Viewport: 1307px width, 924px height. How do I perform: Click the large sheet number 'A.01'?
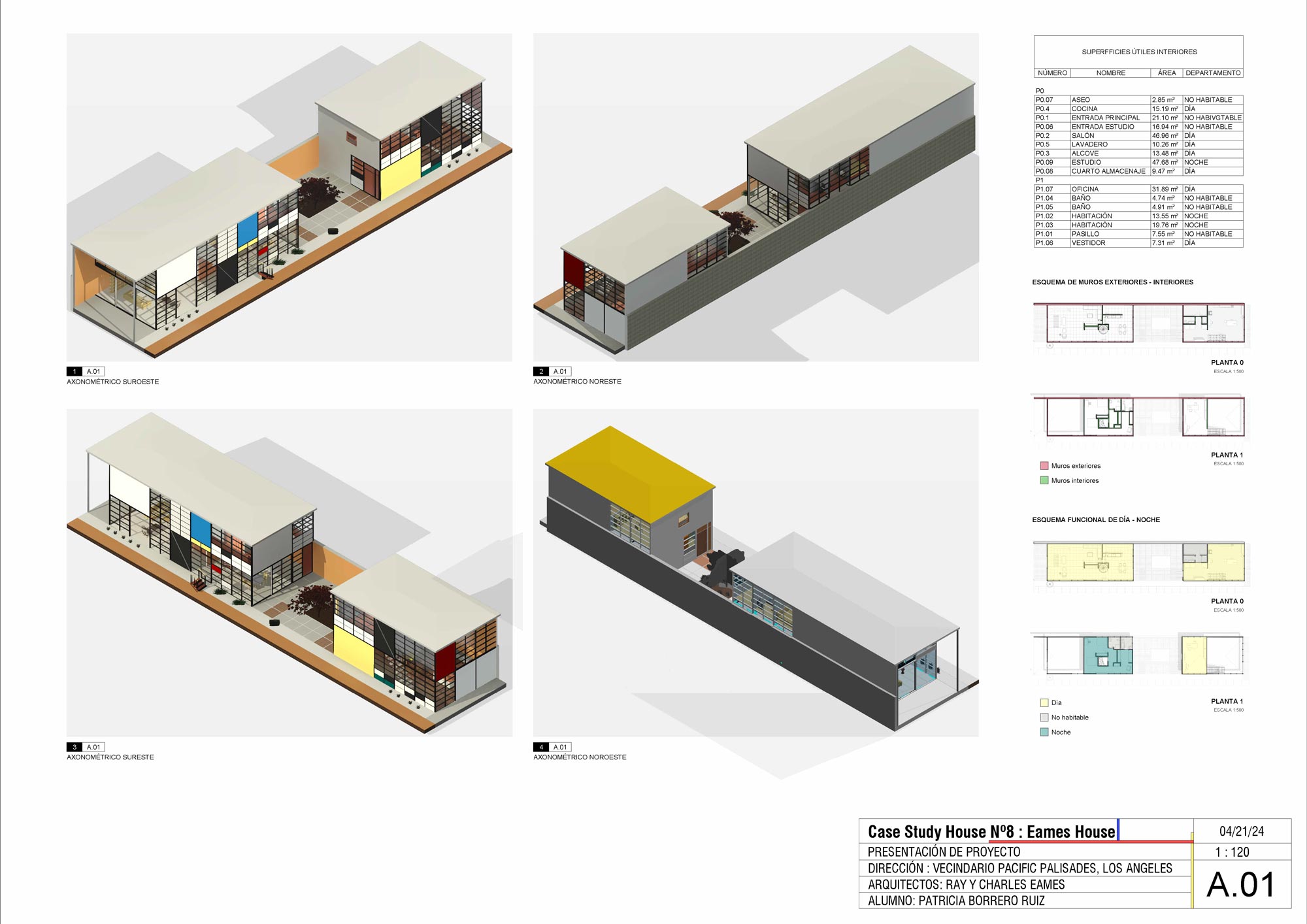pyautogui.click(x=1240, y=885)
